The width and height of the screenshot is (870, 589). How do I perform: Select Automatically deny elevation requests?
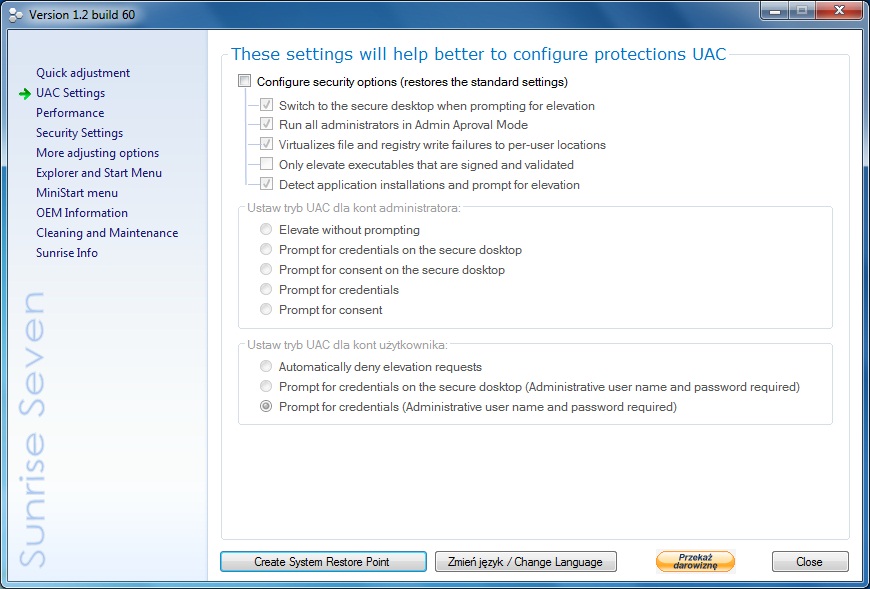[267, 367]
